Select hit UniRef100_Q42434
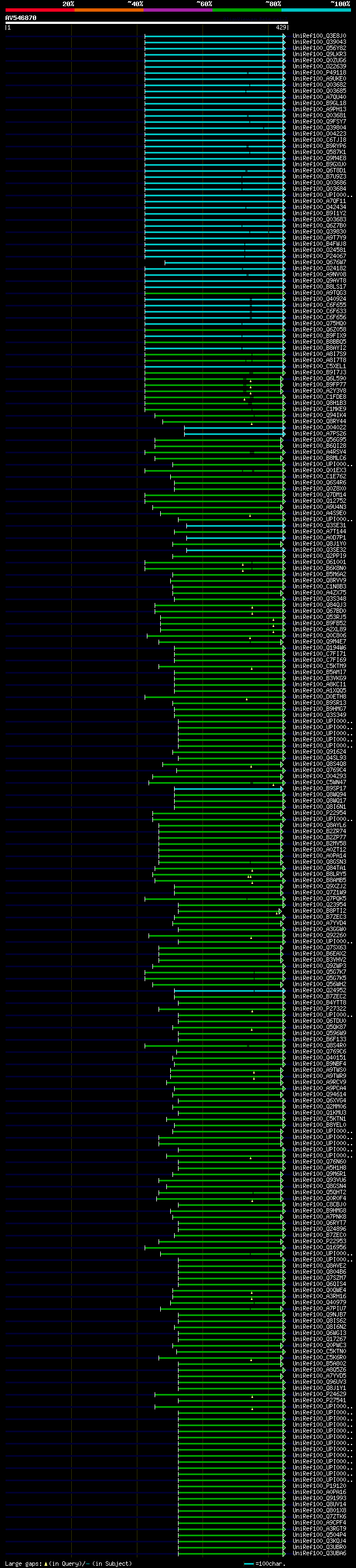The height and width of the screenshot is (1568, 356). click(319, 207)
